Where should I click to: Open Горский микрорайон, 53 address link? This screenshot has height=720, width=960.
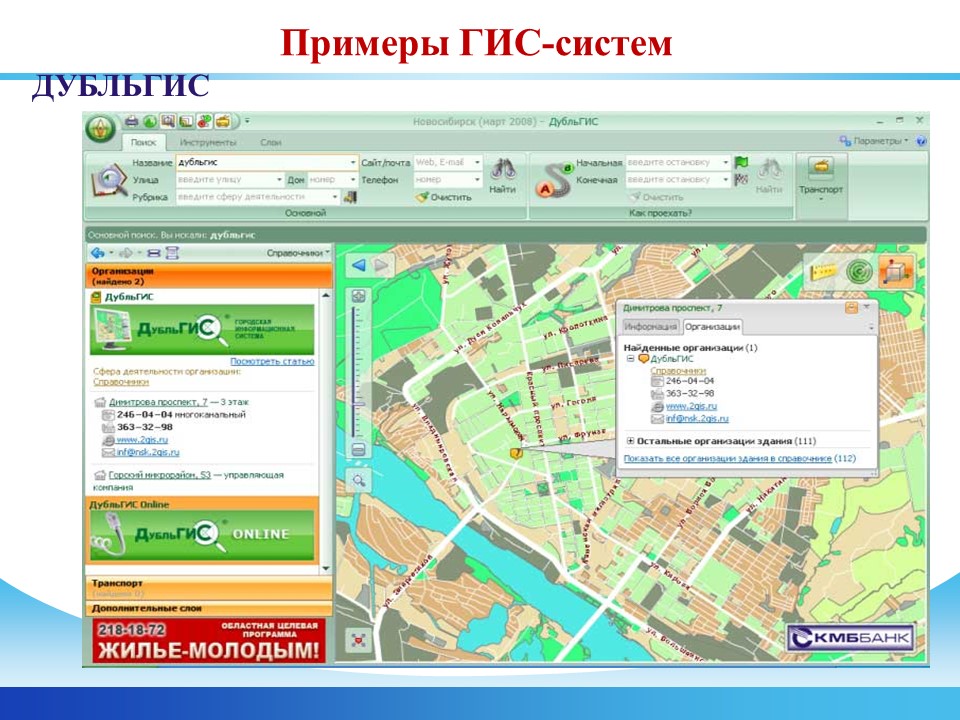click(159, 475)
